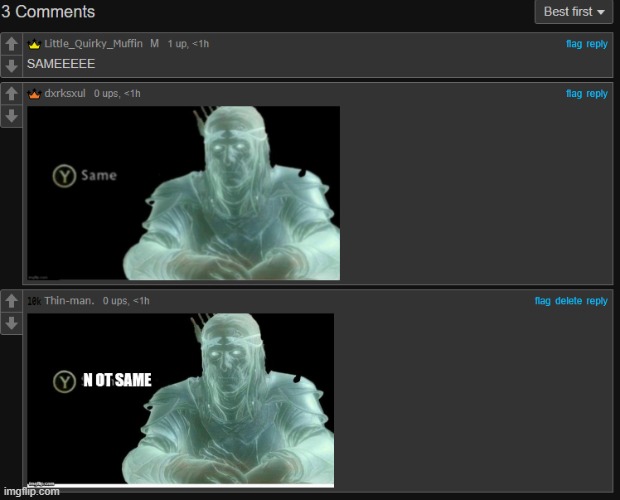Viewport: 620px width, 500px height.
Task: Open Thin-man.'s 'NOT SAME' meme image
Action: point(181,400)
